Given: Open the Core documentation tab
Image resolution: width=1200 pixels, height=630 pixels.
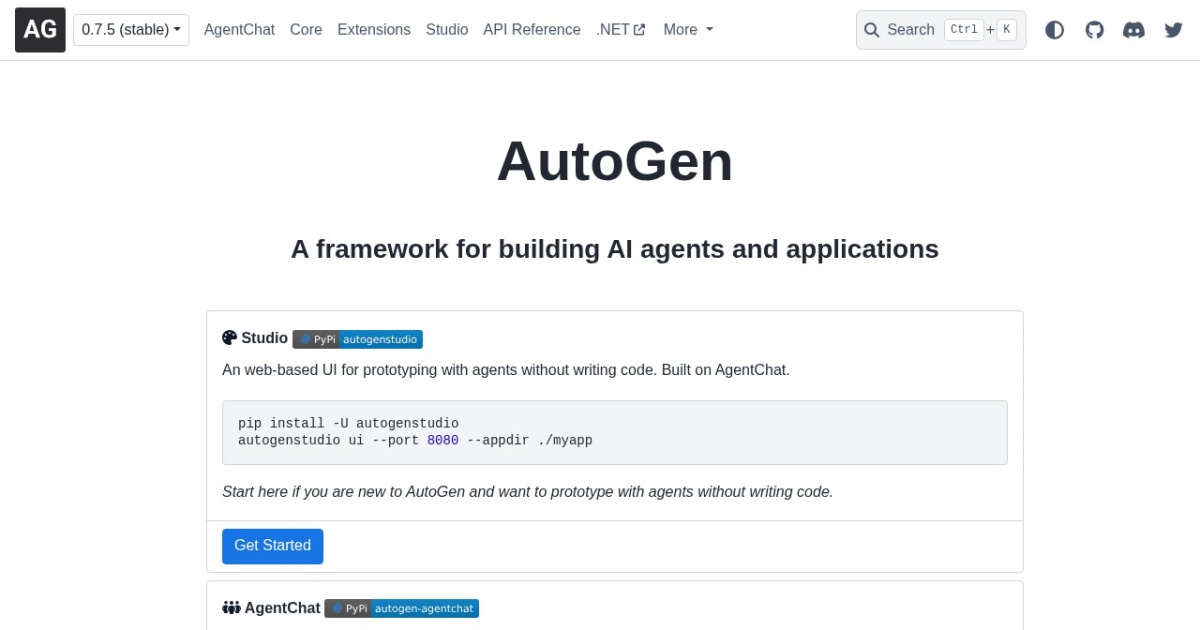Looking at the screenshot, I should coord(306,29).
